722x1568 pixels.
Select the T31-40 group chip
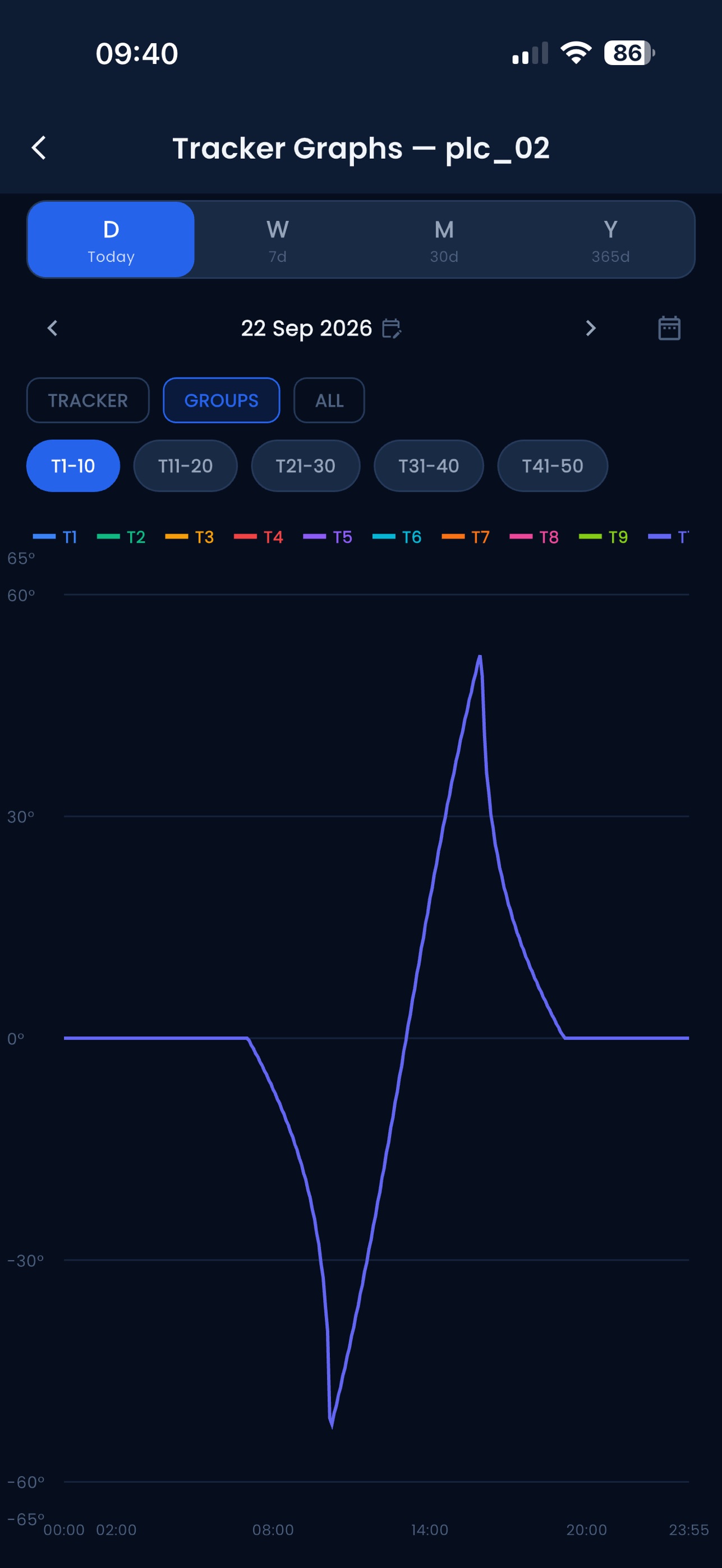pyautogui.click(x=429, y=465)
